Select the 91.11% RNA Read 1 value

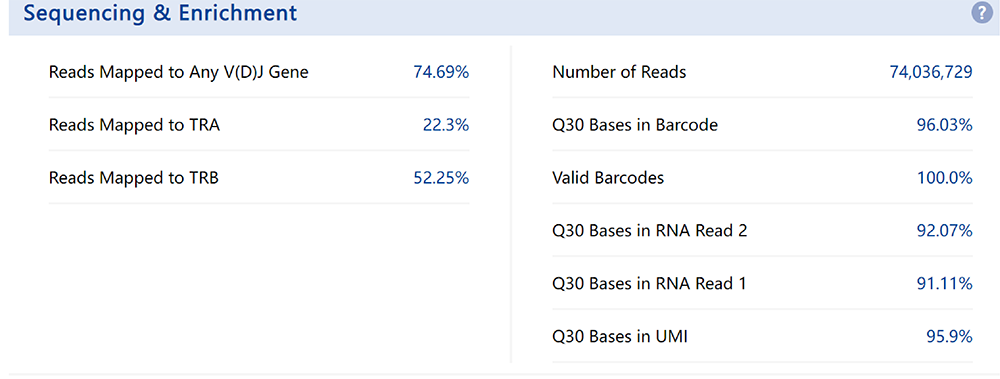coord(945,283)
